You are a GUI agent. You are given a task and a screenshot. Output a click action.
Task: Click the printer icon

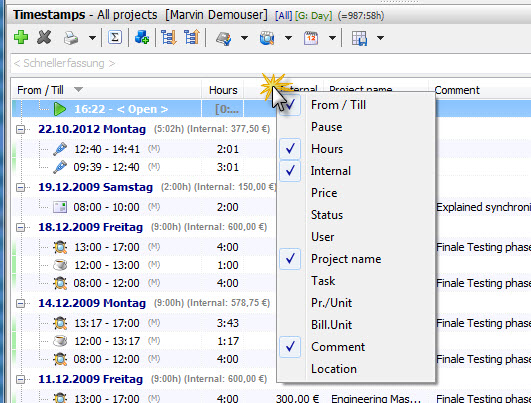tap(71, 38)
